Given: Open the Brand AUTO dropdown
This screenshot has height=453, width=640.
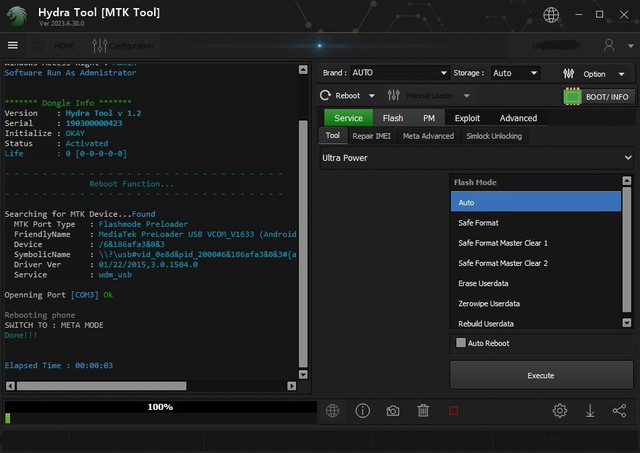Looking at the screenshot, I should [400, 73].
